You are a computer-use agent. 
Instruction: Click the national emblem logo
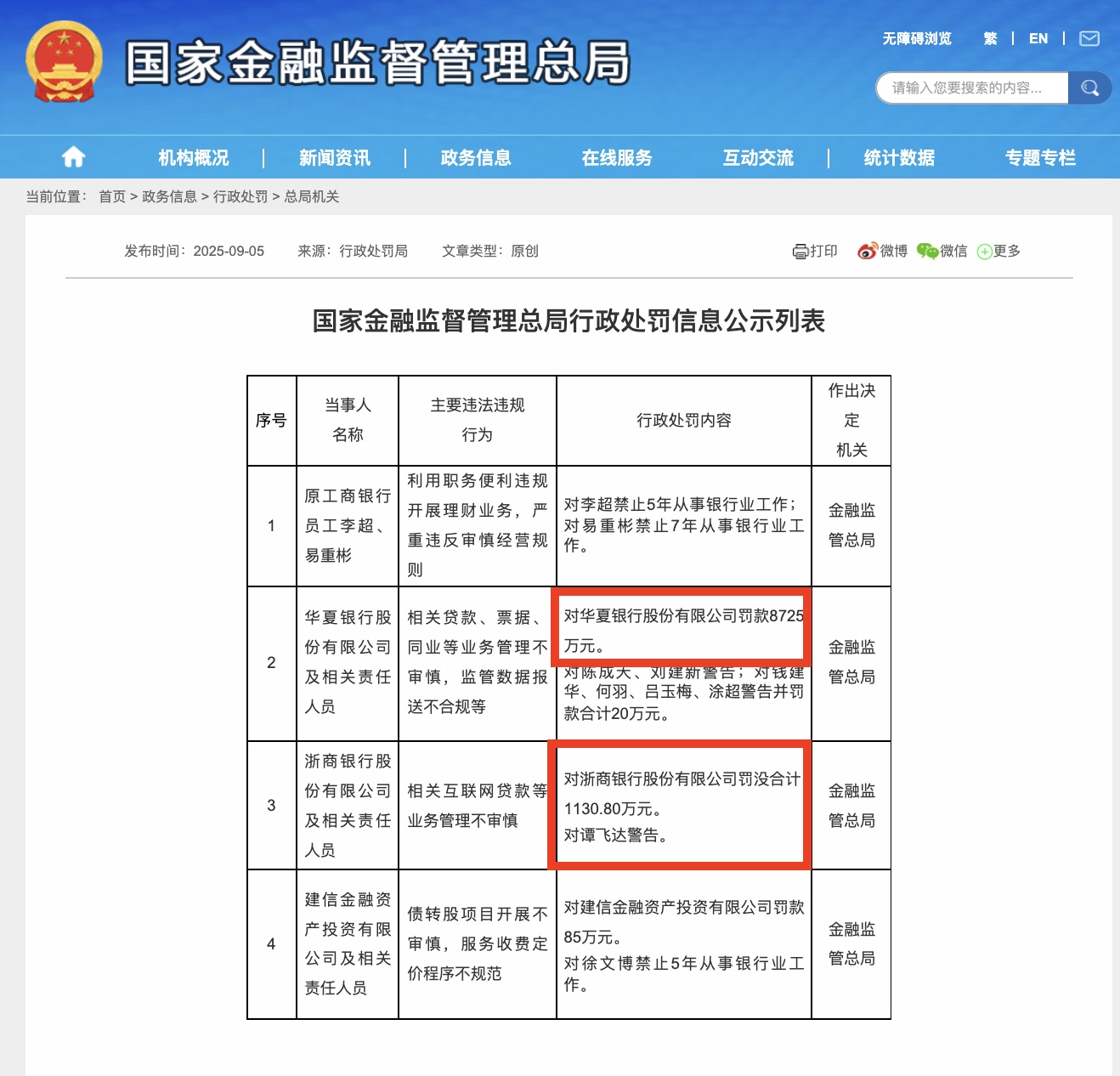click(x=64, y=61)
